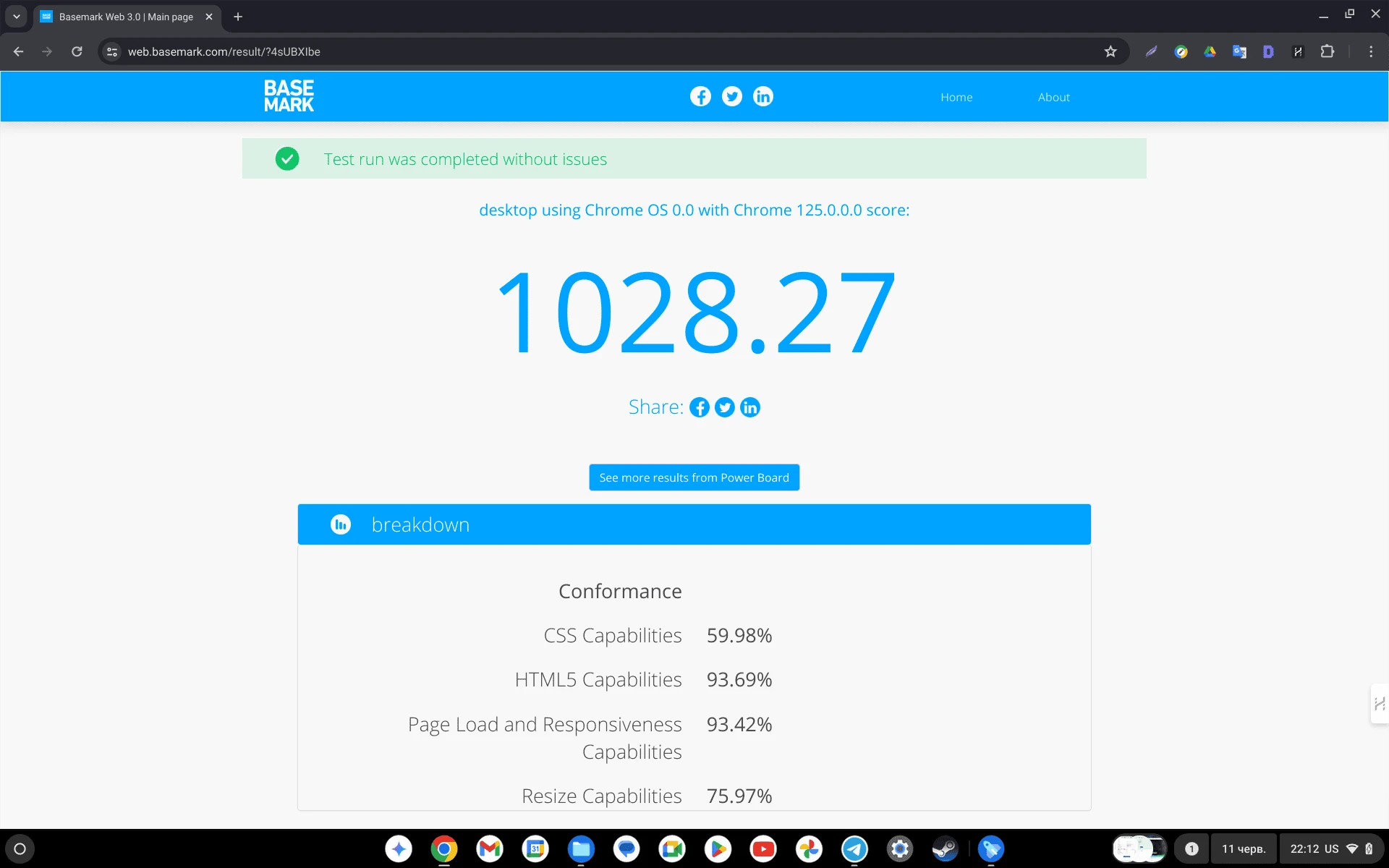The height and width of the screenshot is (868, 1389).
Task: Open the Google Translate extension icon
Action: [1239, 51]
